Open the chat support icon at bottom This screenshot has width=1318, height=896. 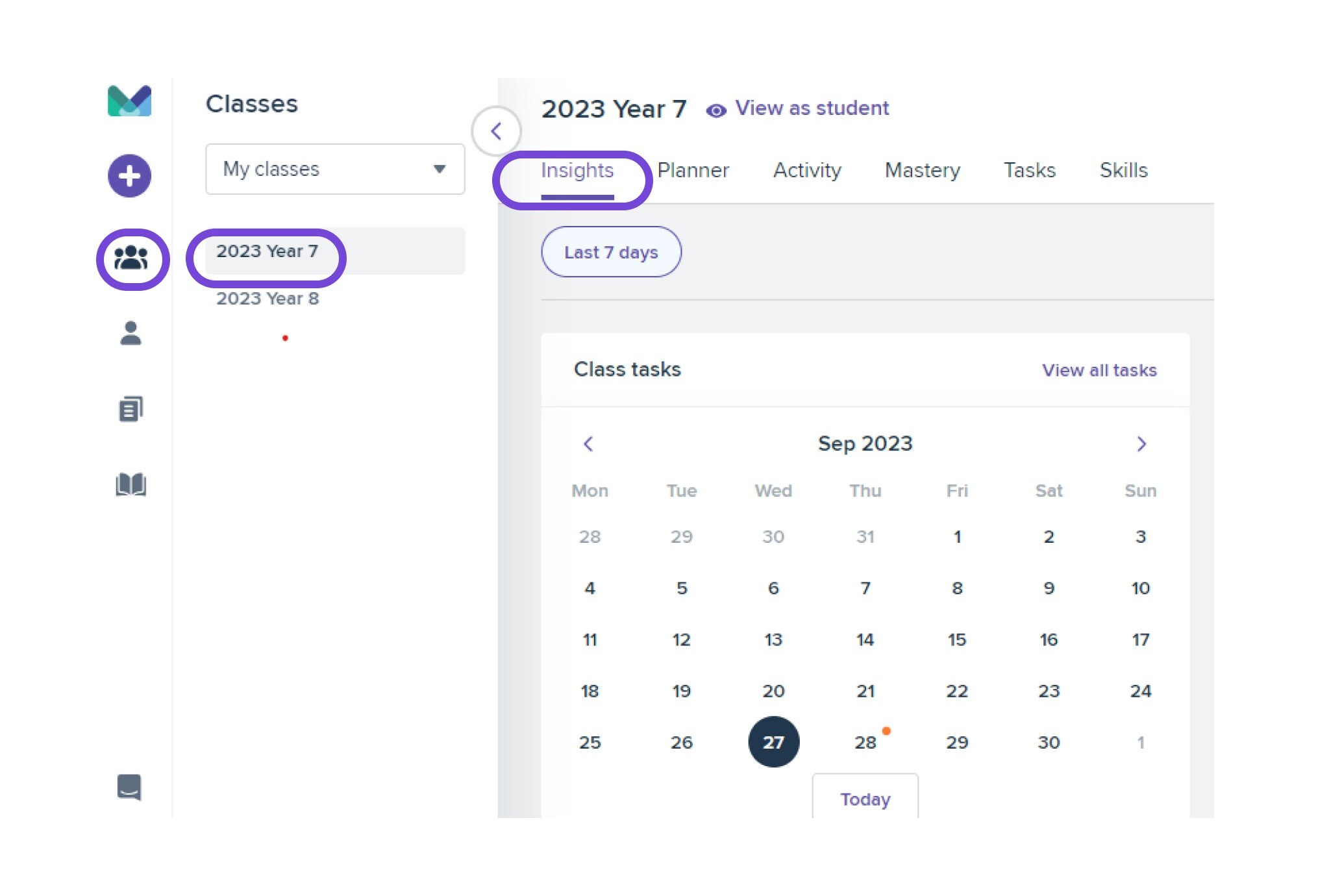[x=129, y=788]
